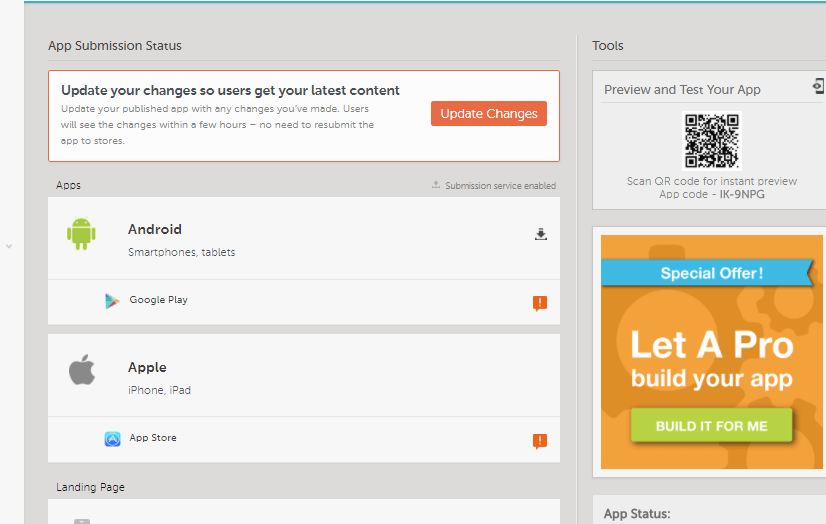Click the Submission service enabled label
The image size is (826, 524).
tap(500, 186)
